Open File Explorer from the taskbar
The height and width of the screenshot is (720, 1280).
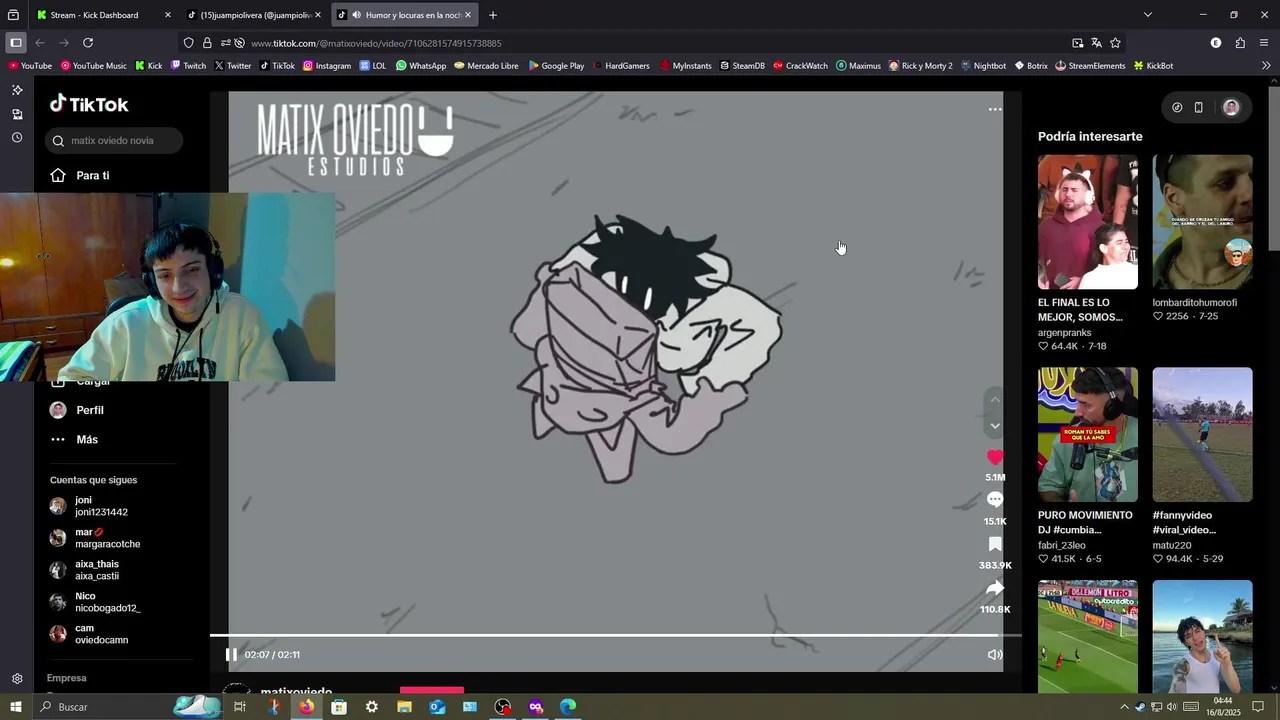tap(404, 707)
